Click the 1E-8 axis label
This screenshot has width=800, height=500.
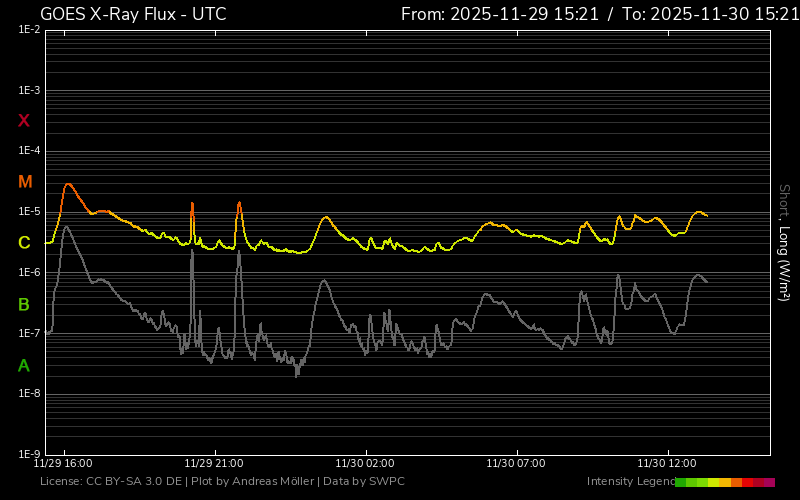29,393
